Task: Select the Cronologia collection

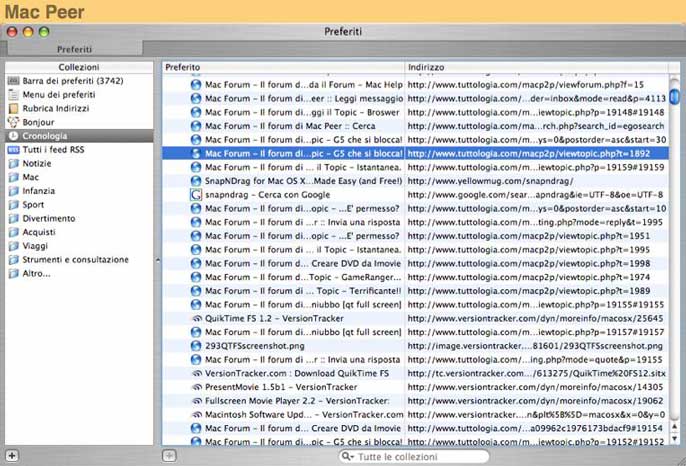Action: (79, 136)
